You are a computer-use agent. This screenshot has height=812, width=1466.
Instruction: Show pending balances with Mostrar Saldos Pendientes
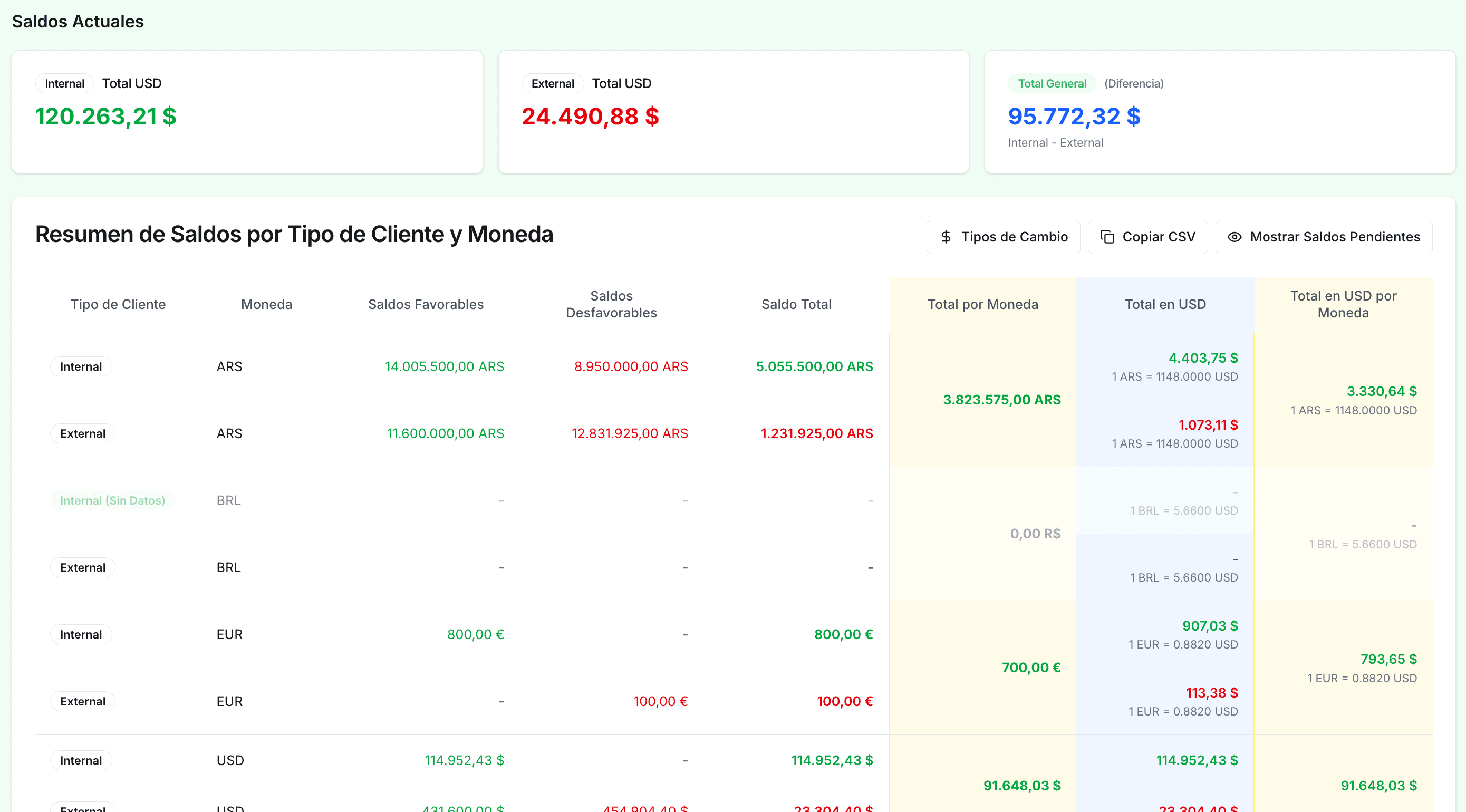pyautogui.click(x=1323, y=237)
